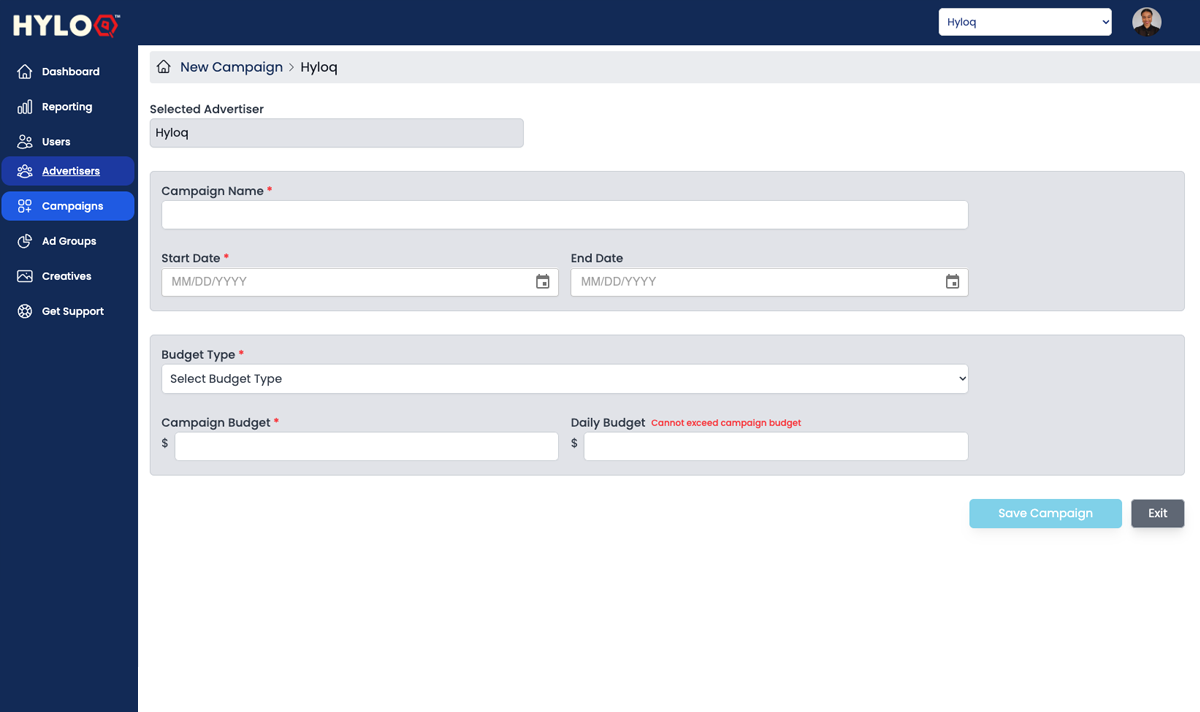Expand the Select Budget Type dropdown
The width and height of the screenshot is (1200, 712).
pos(564,379)
